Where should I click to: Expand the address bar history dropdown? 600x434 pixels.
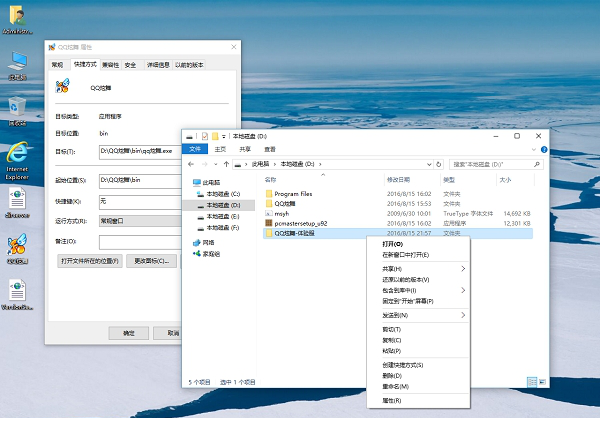coord(429,164)
